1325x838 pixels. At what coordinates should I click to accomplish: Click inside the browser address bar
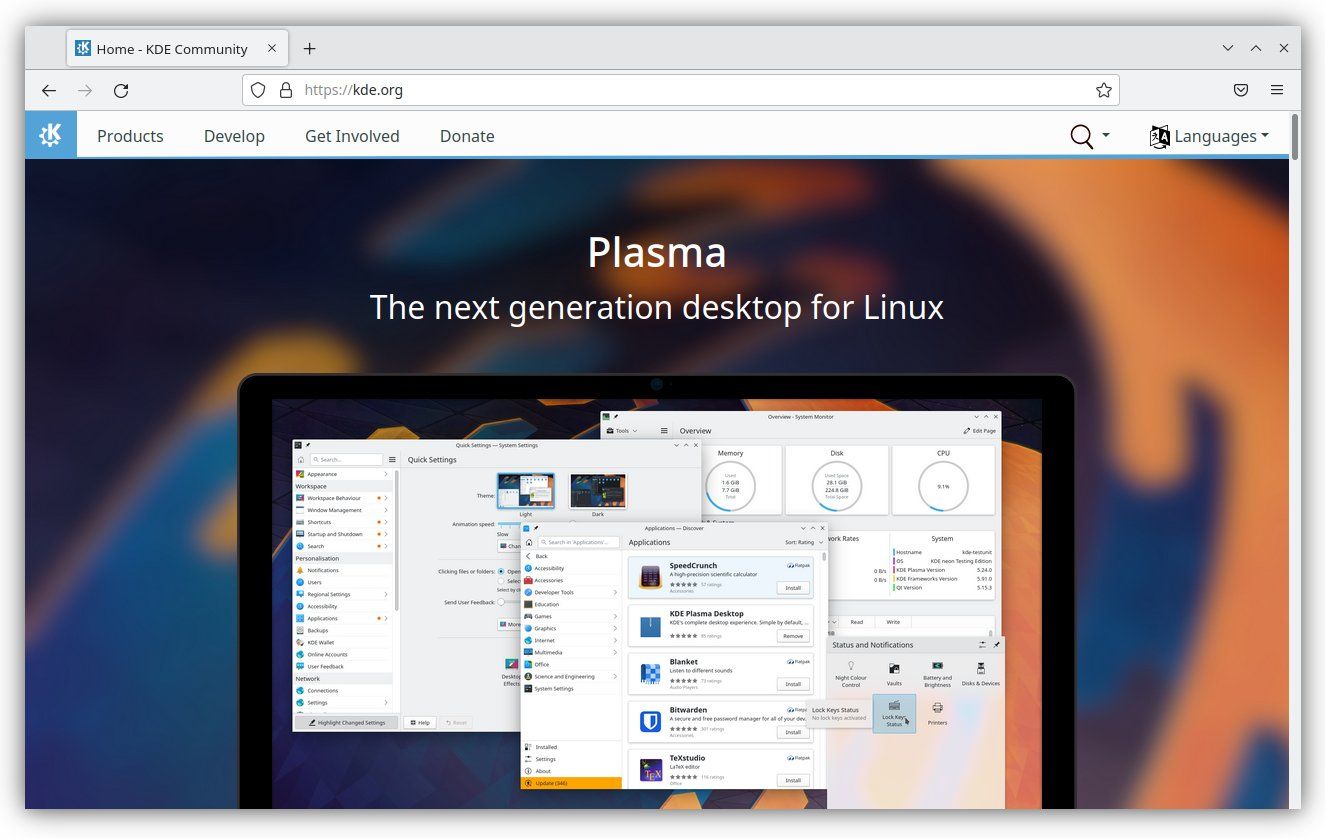click(600, 89)
